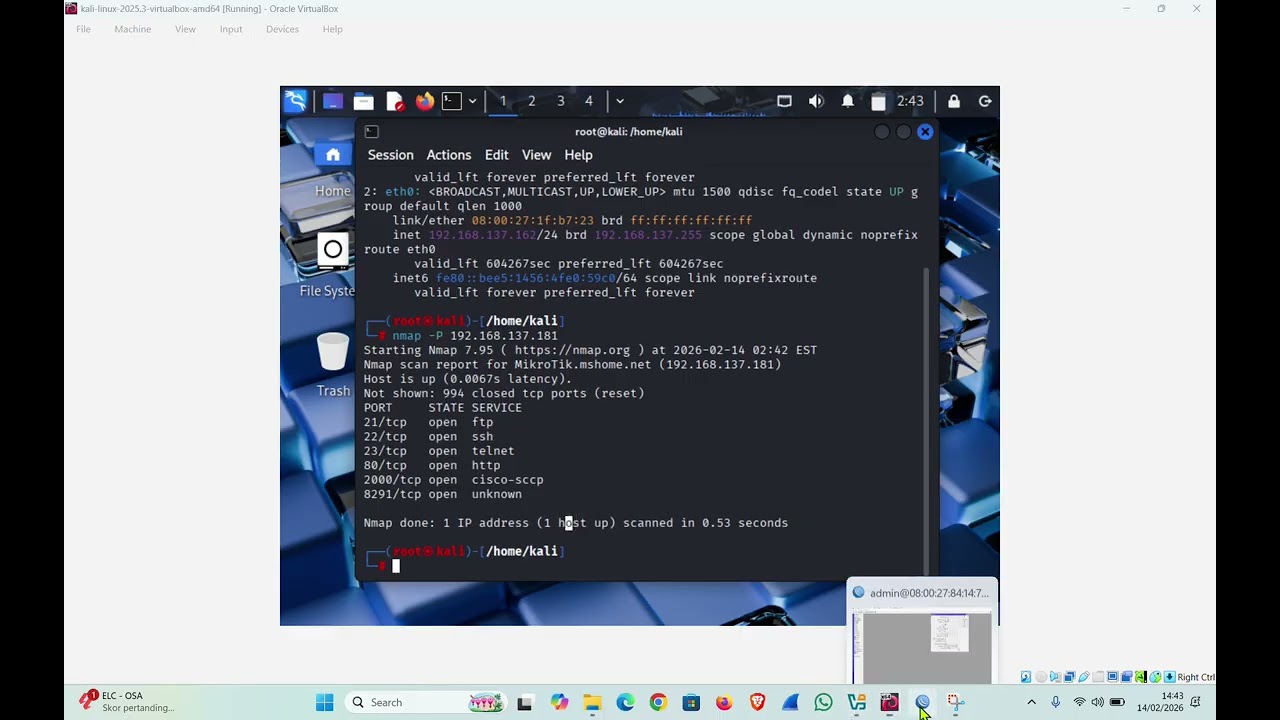Screen dimensions: 1280x720
Task: Expand the terminal launcher dropdown arrow
Action: [x=472, y=101]
